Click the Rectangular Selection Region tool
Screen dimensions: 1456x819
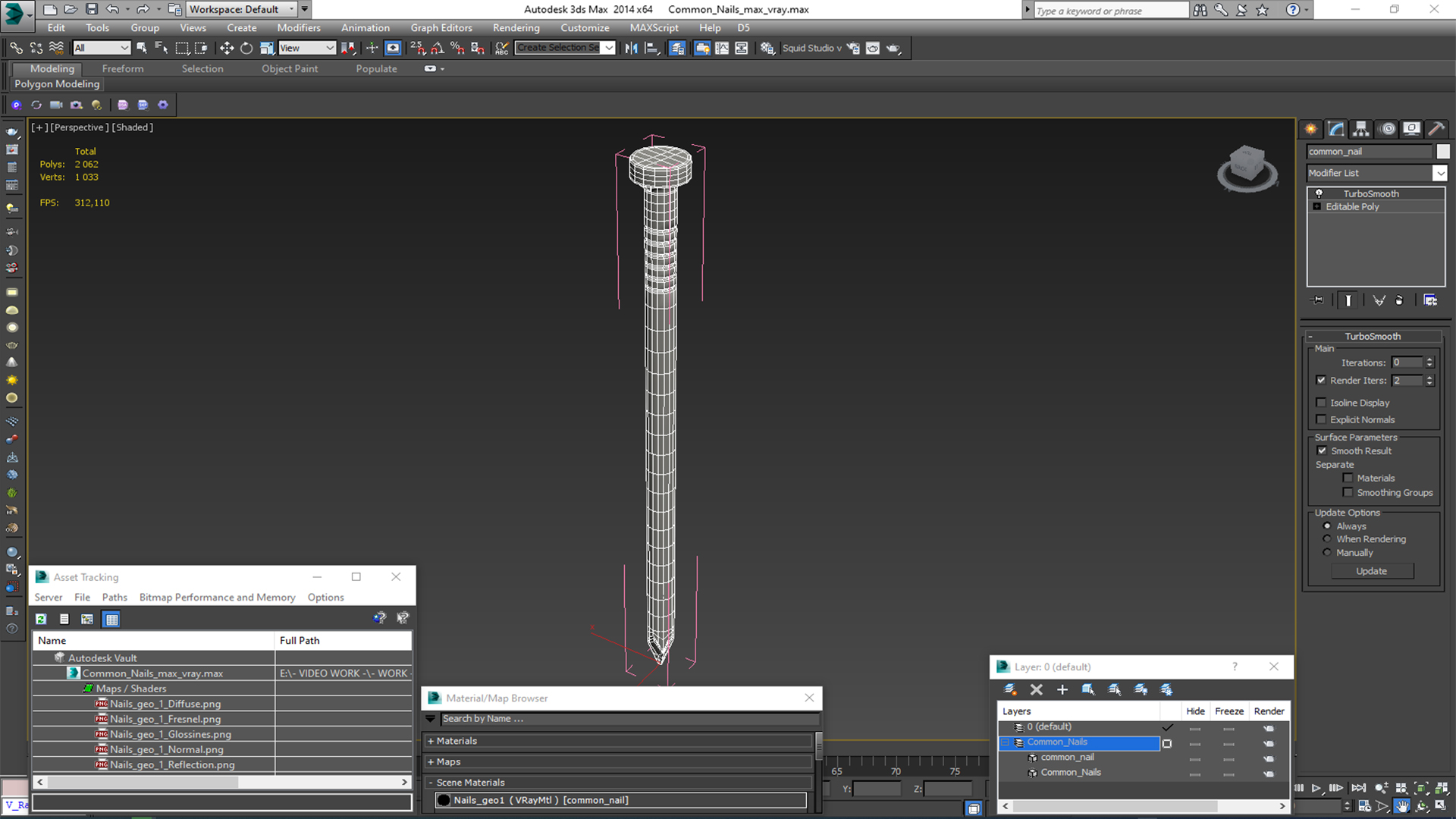182,48
